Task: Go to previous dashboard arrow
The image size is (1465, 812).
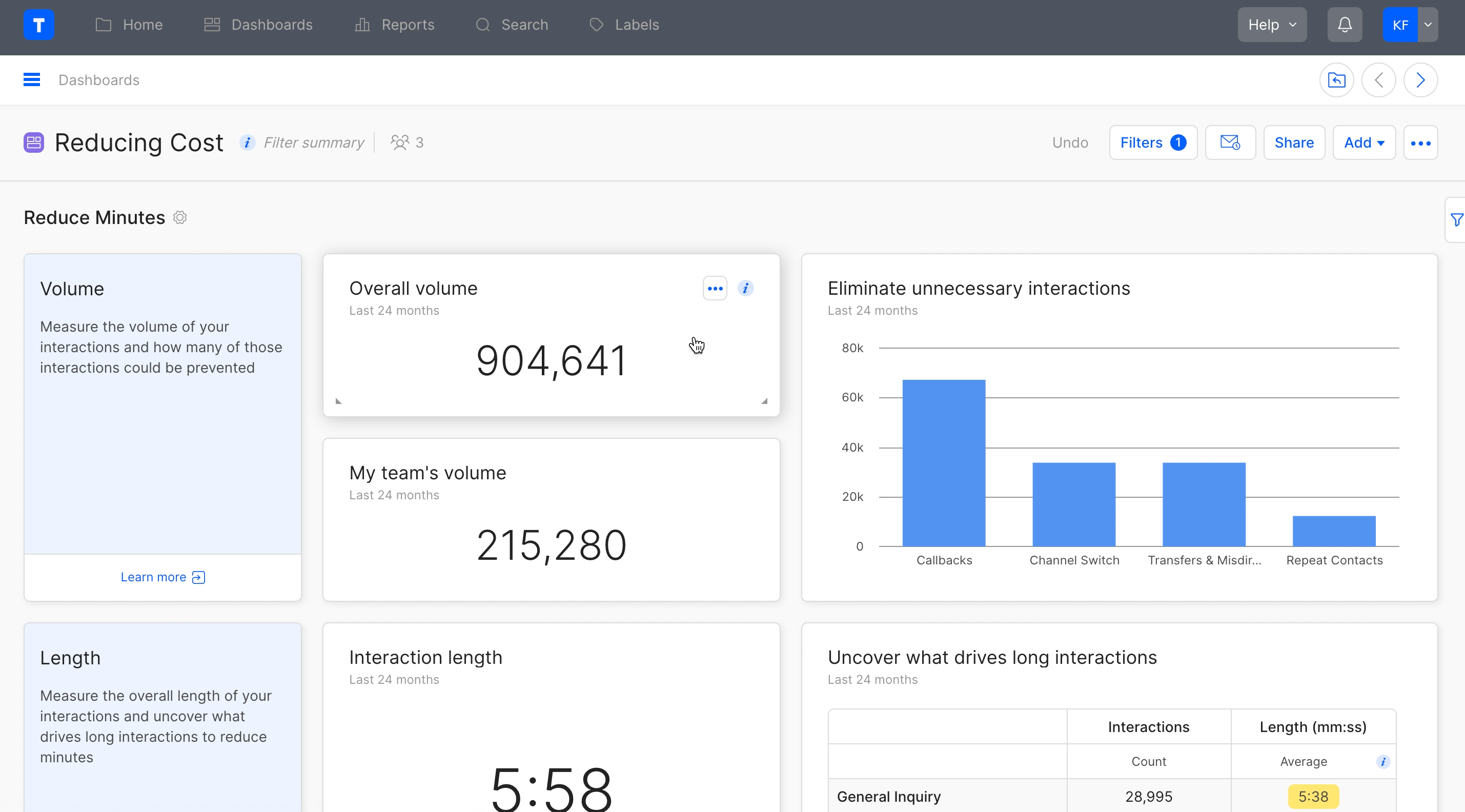Action: point(1378,80)
